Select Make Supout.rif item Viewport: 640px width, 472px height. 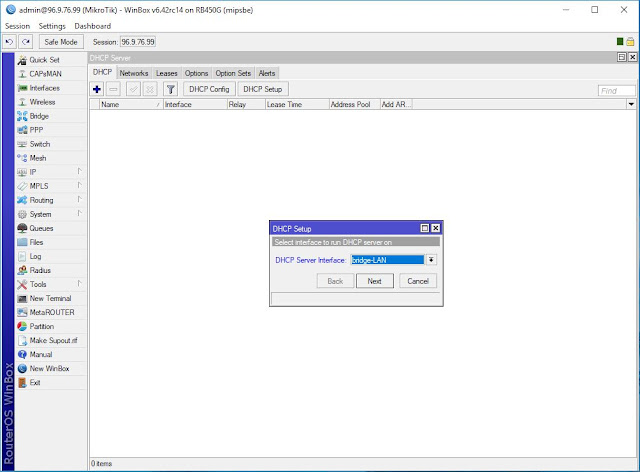click(x=51, y=340)
